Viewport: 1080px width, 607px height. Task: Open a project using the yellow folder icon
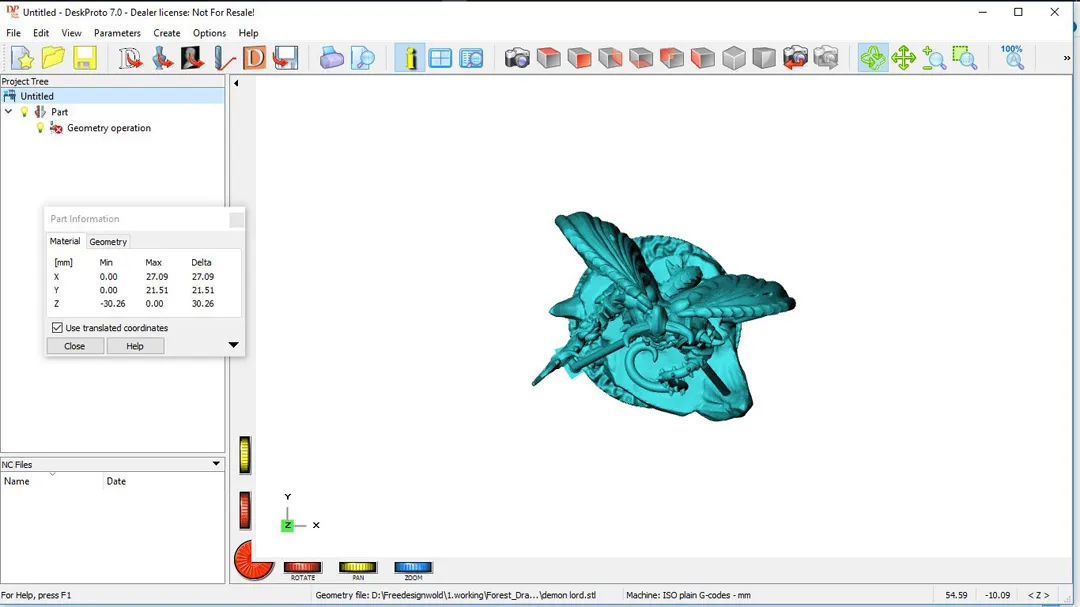pyautogui.click(x=53, y=58)
